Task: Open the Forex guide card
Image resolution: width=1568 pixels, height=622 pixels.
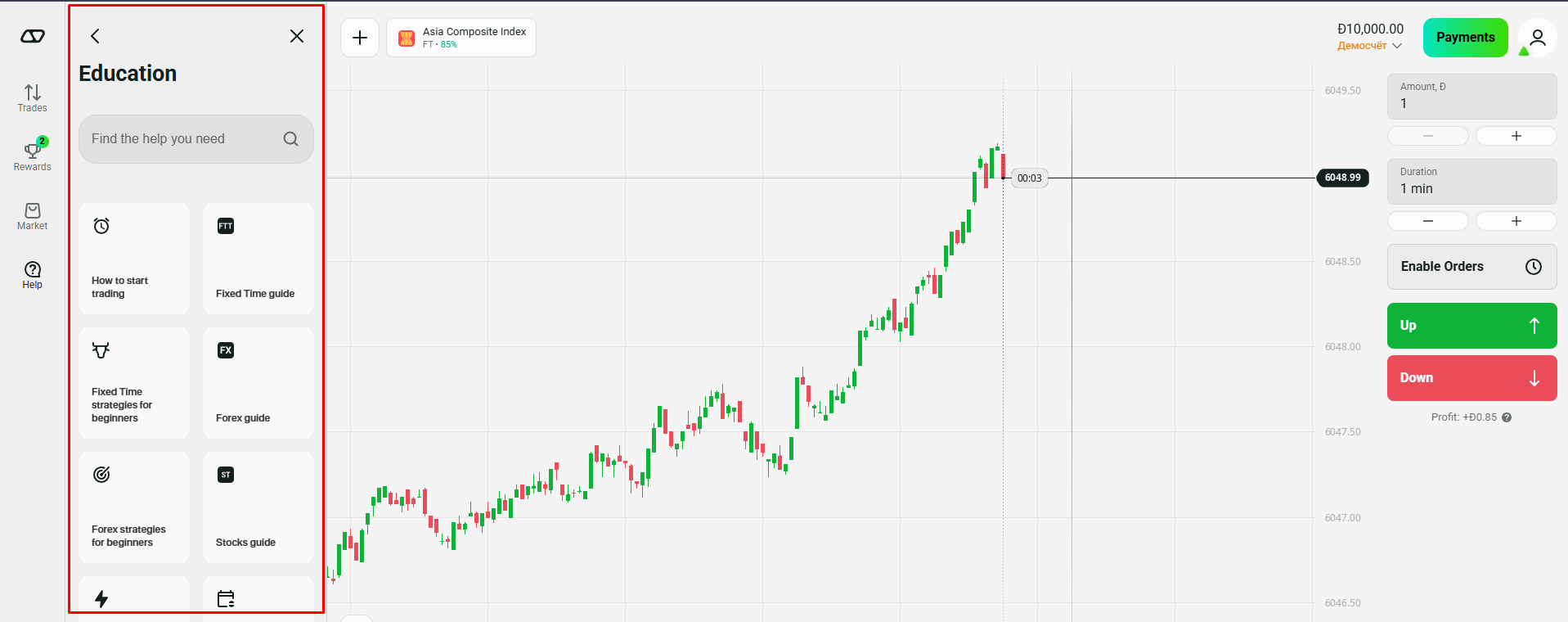Action: coord(258,383)
